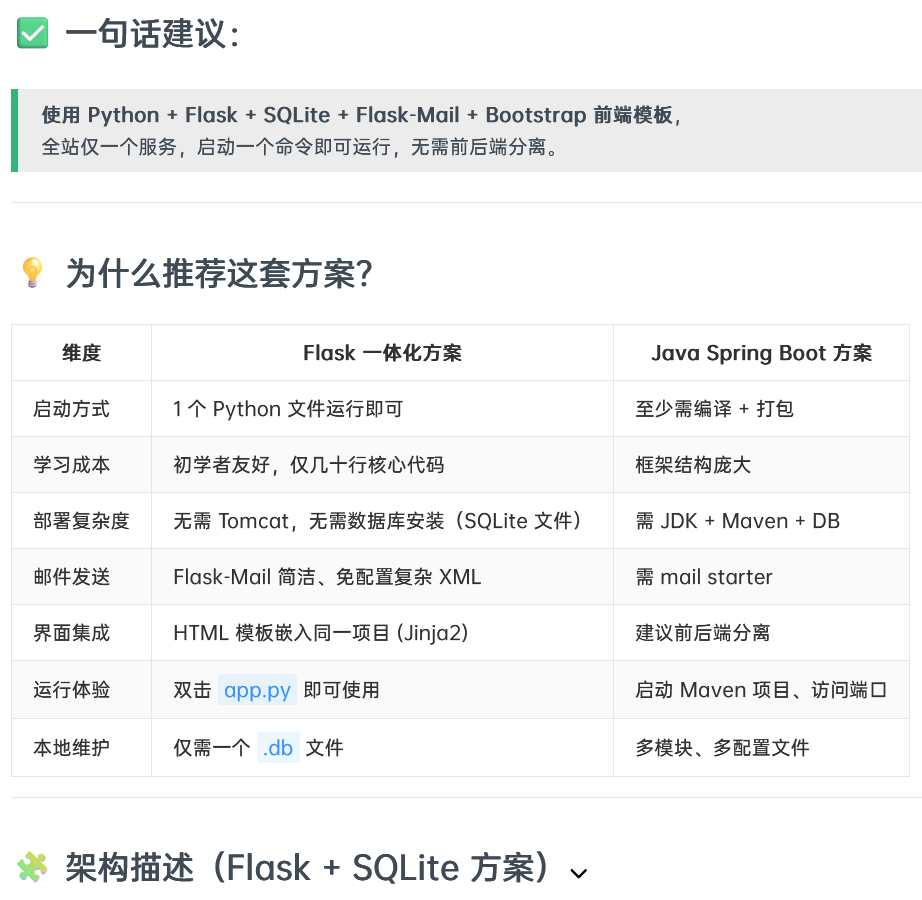Click the app.py inline code tag
Image resolution: width=922 pixels, height=900 pixels.
coord(257,690)
